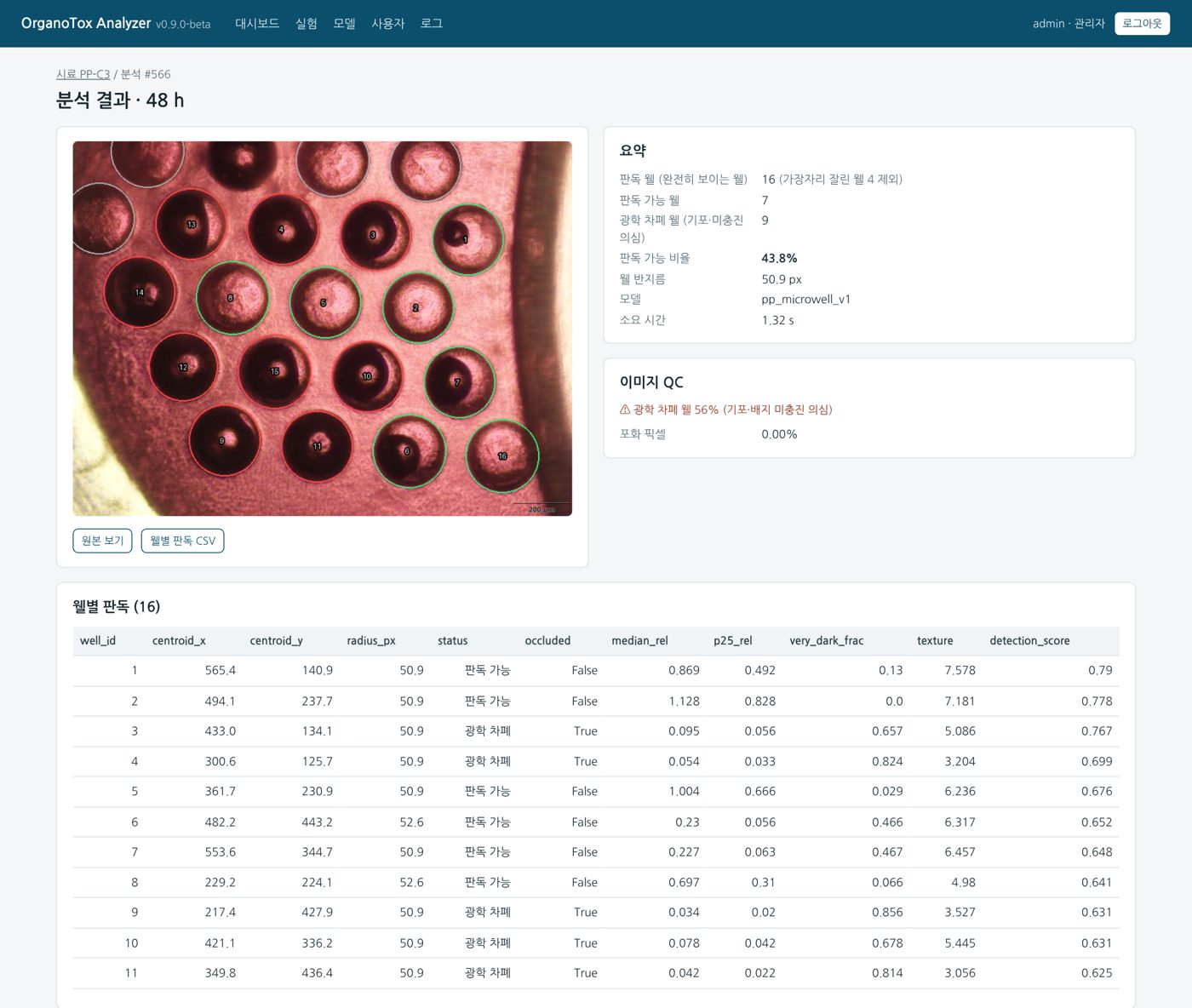Click the 로그아웃 button
The image size is (1192, 1008).
click(x=1142, y=24)
